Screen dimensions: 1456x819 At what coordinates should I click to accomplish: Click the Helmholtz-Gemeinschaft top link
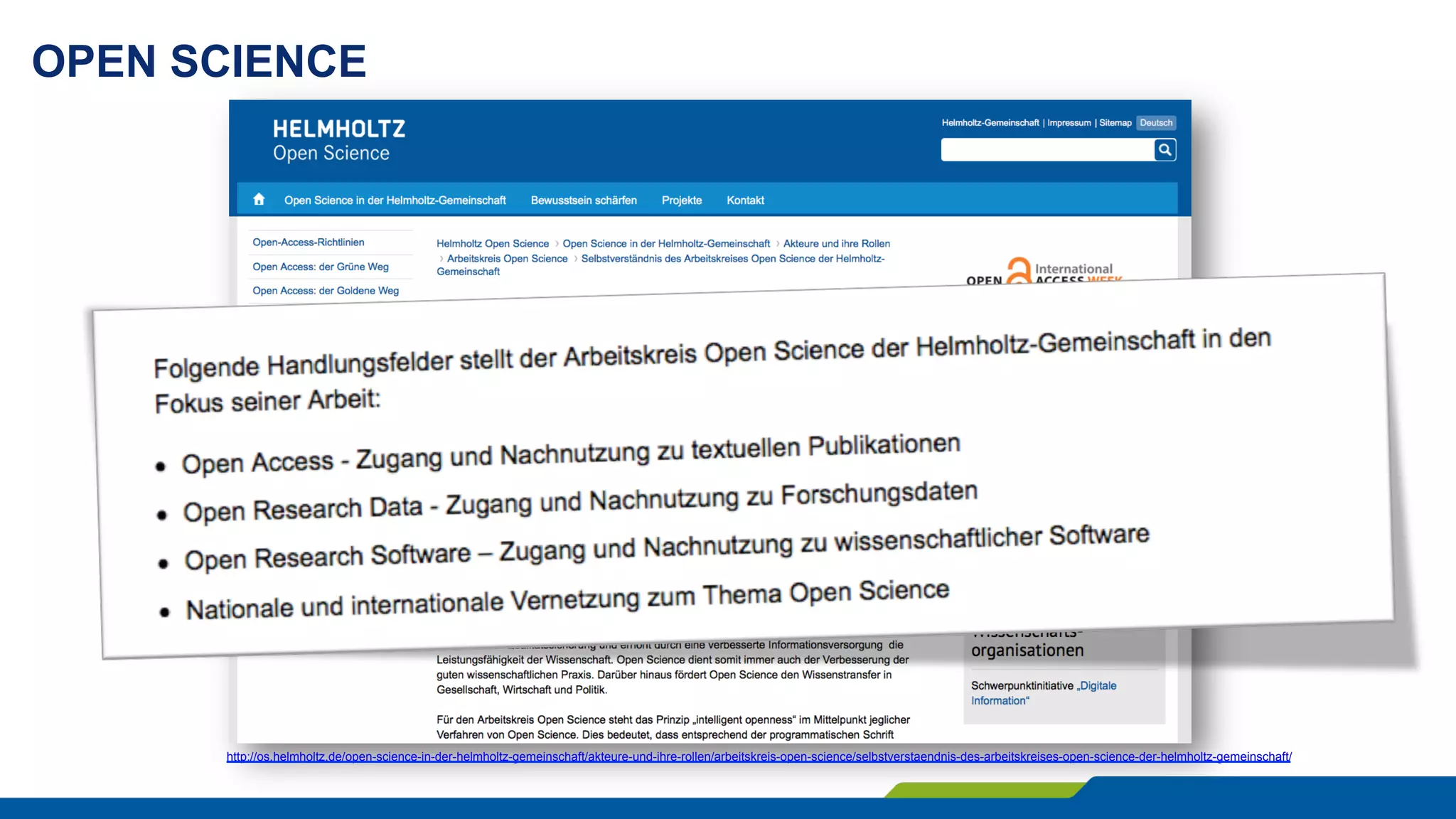[990, 123]
